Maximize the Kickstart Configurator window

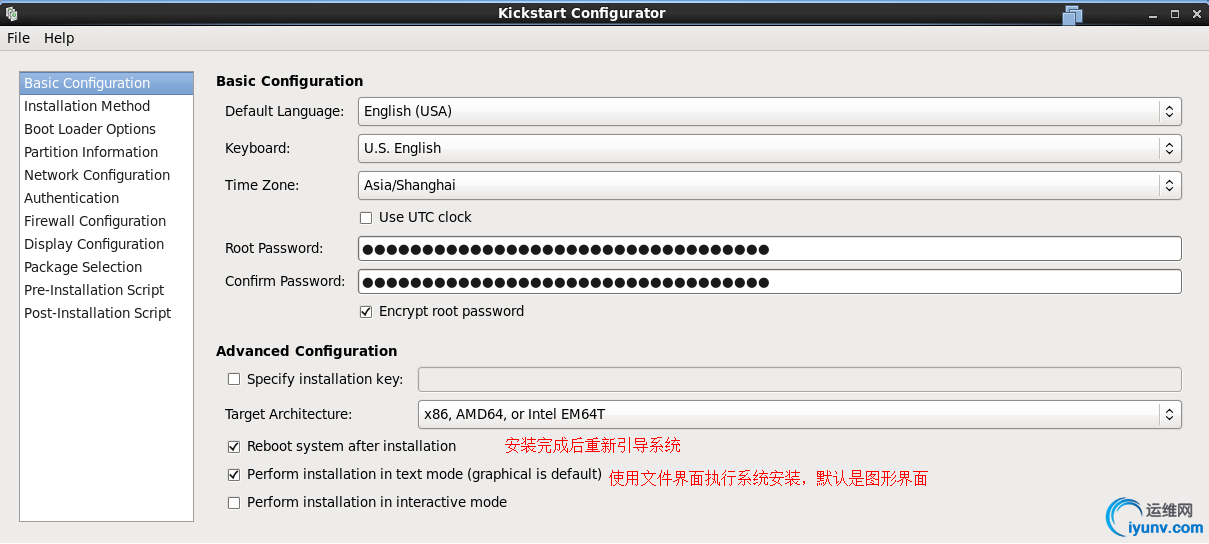[x=1174, y=14]
